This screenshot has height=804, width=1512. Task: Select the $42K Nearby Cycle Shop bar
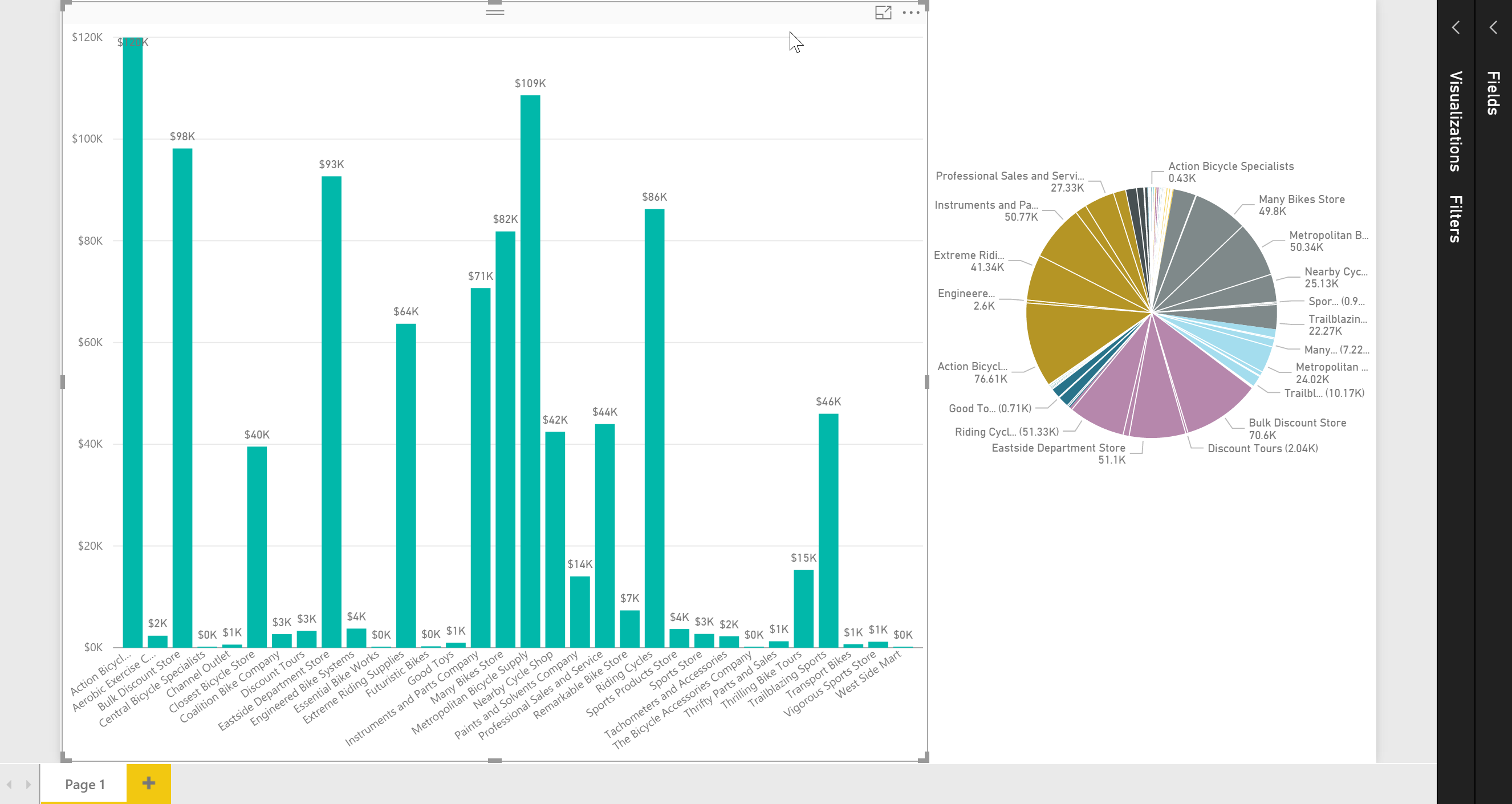tap(555, 540)
